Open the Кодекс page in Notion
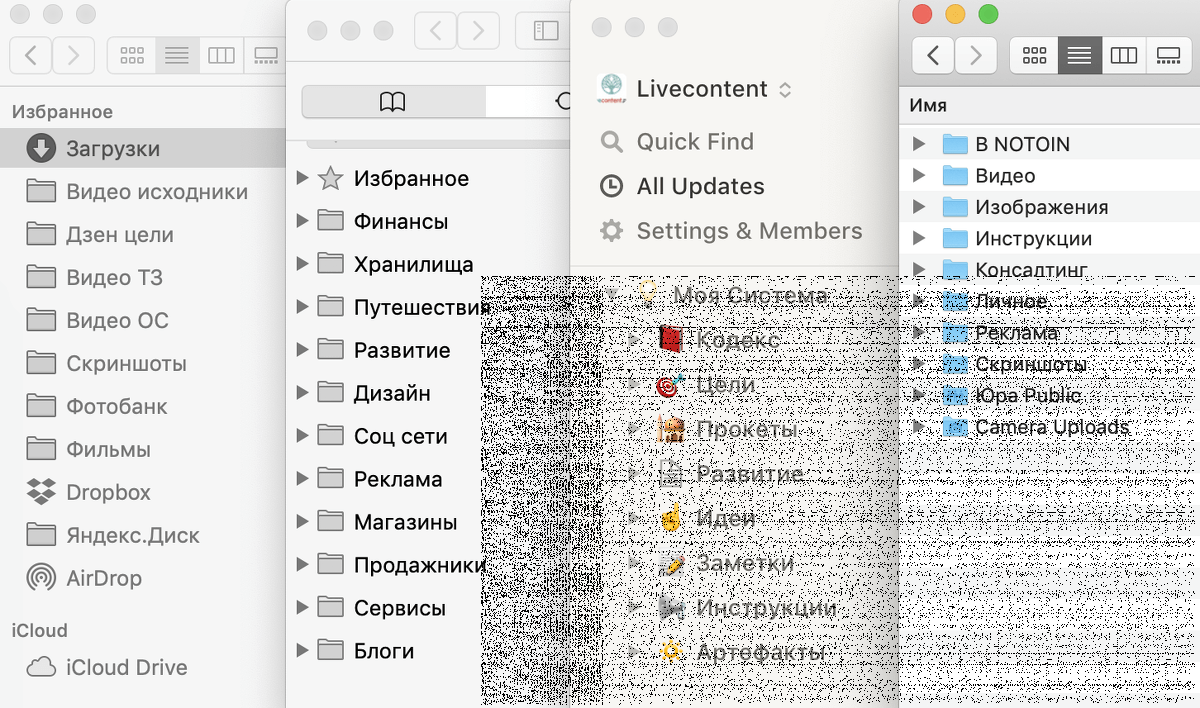Viewport: 1200px width, 708px height. pyautogui.click(x=738, y=340)
